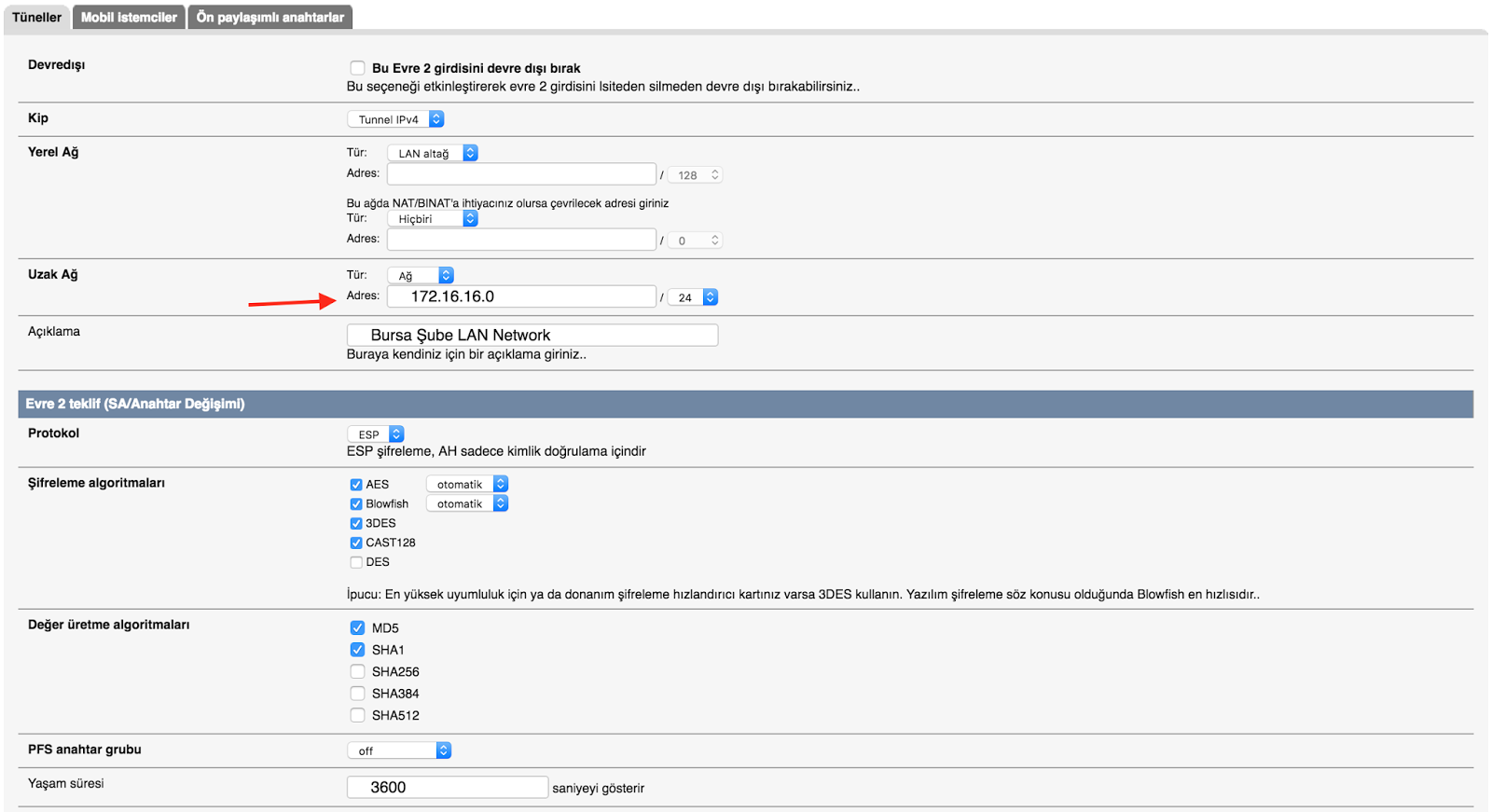Click the Yaşam süresi 3600 field
The width and height of the screenshot is (1492, 812).
click(x=447, y=787)
